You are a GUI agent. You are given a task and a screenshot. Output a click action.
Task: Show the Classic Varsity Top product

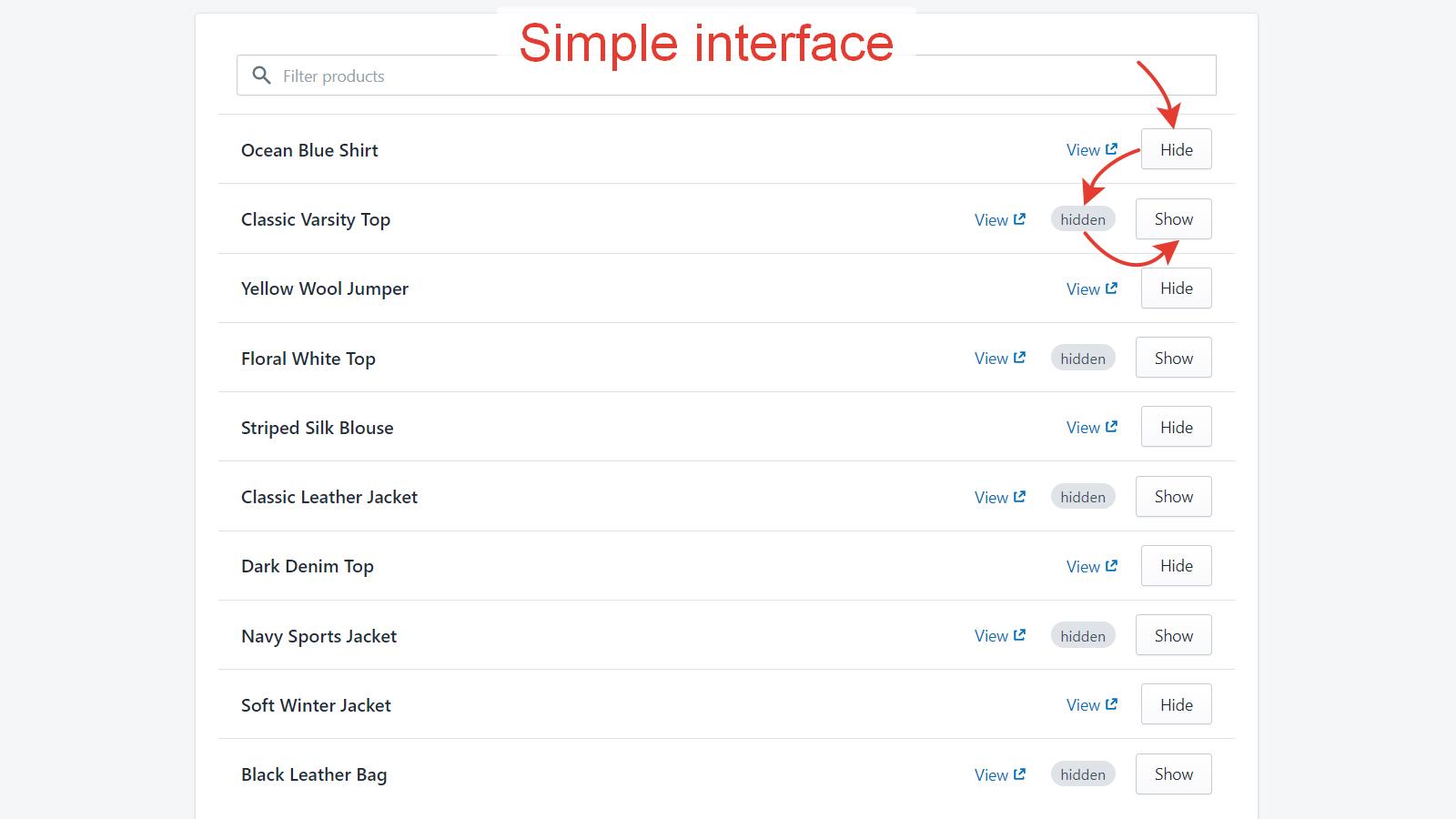(x=1173, y=218)
